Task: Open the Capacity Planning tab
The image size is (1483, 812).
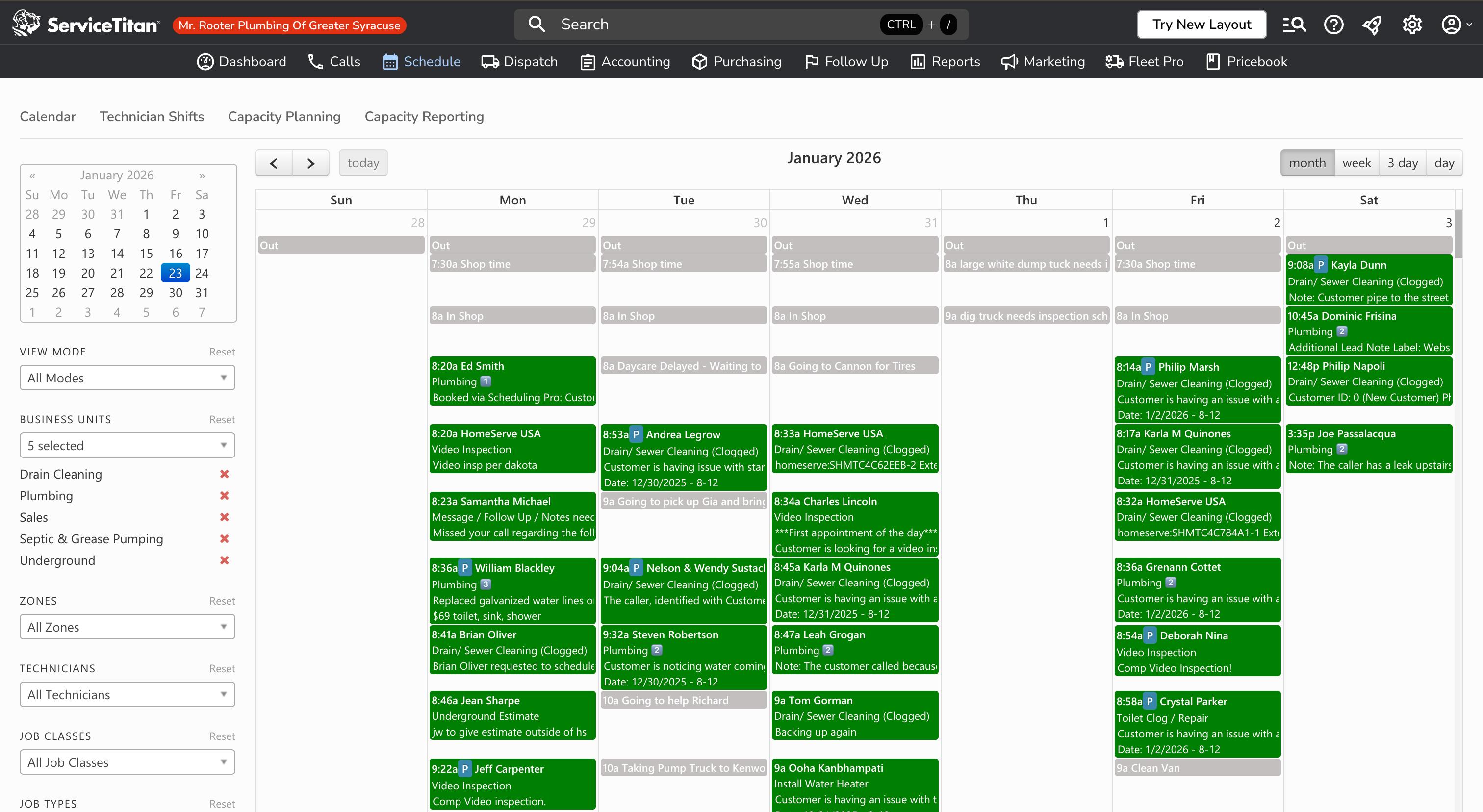Action: tap(284, 116)
